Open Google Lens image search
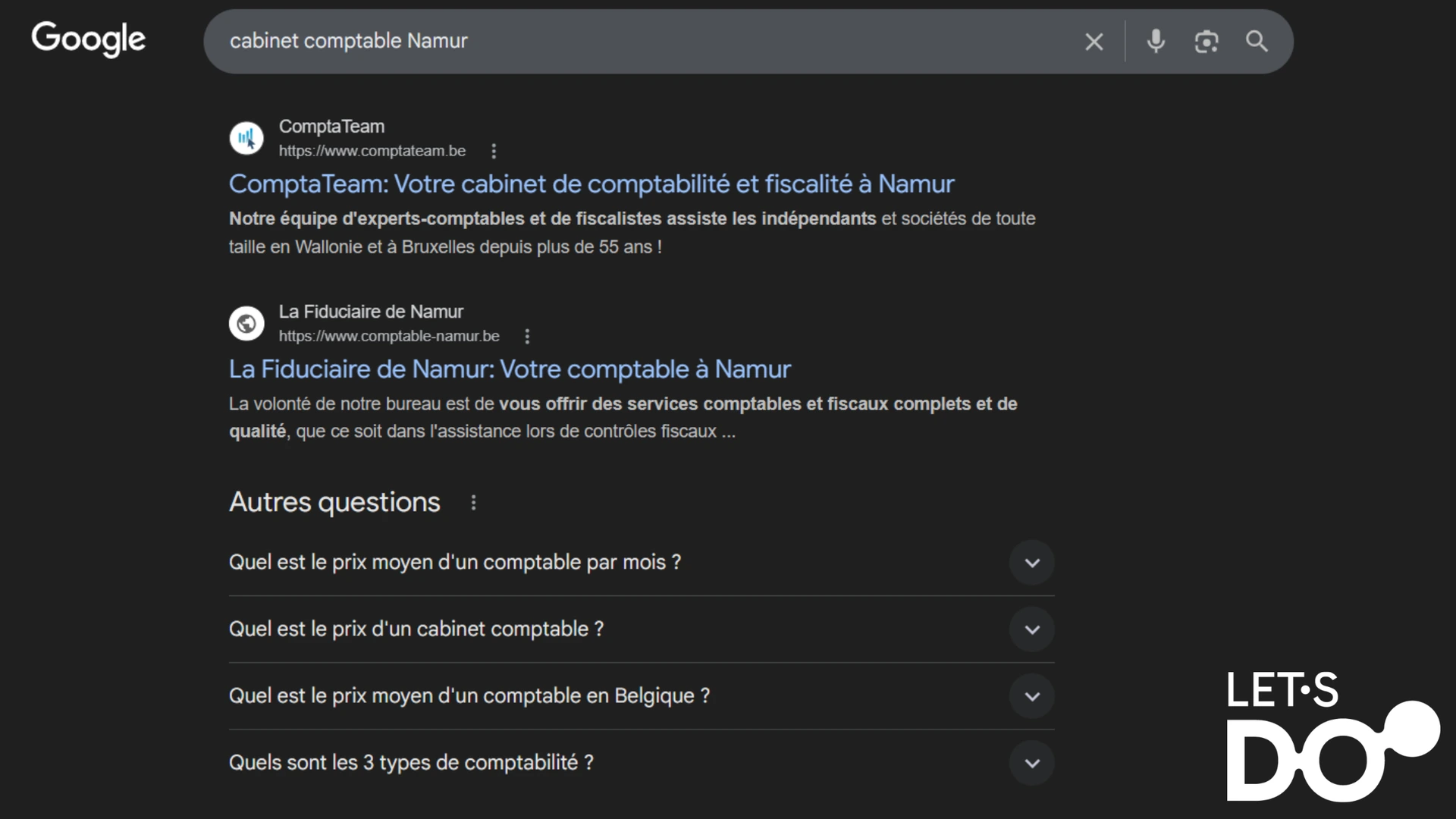1456x819 pixels. [1206, 42]
